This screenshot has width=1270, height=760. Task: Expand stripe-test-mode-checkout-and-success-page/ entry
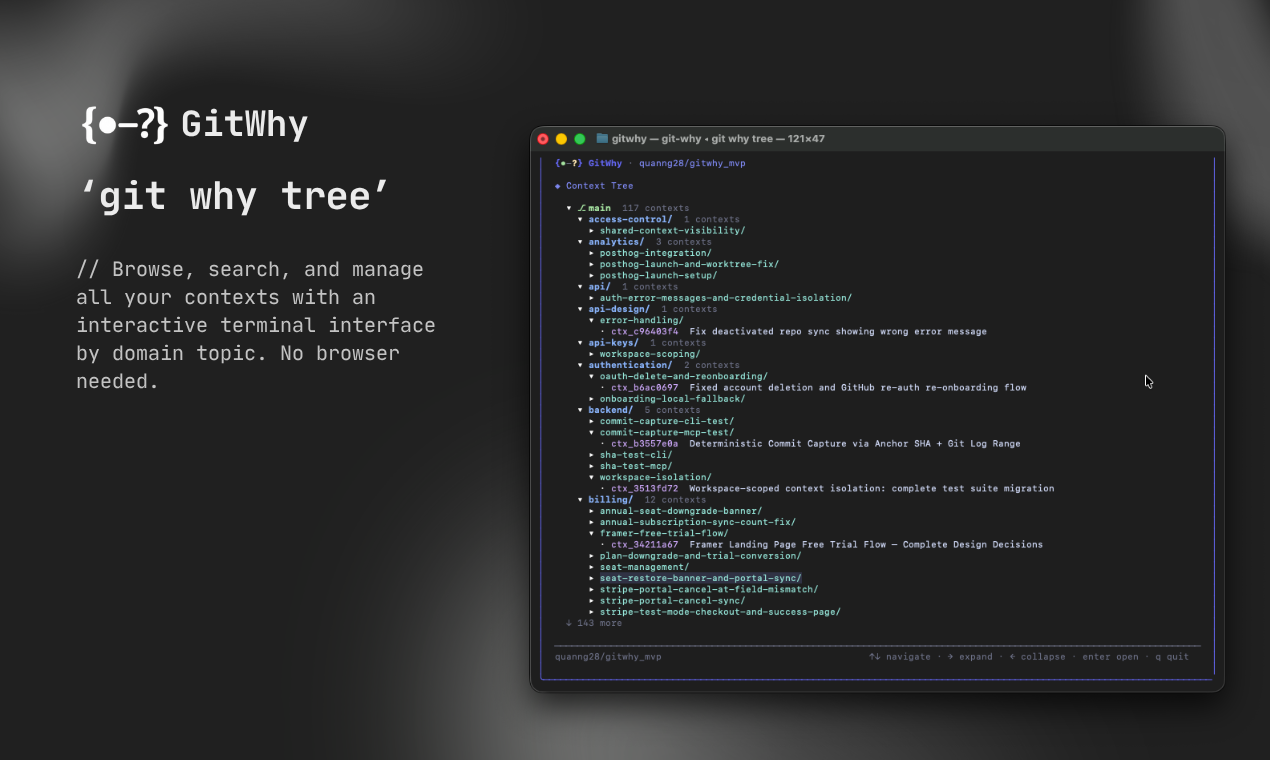[714, 611]
